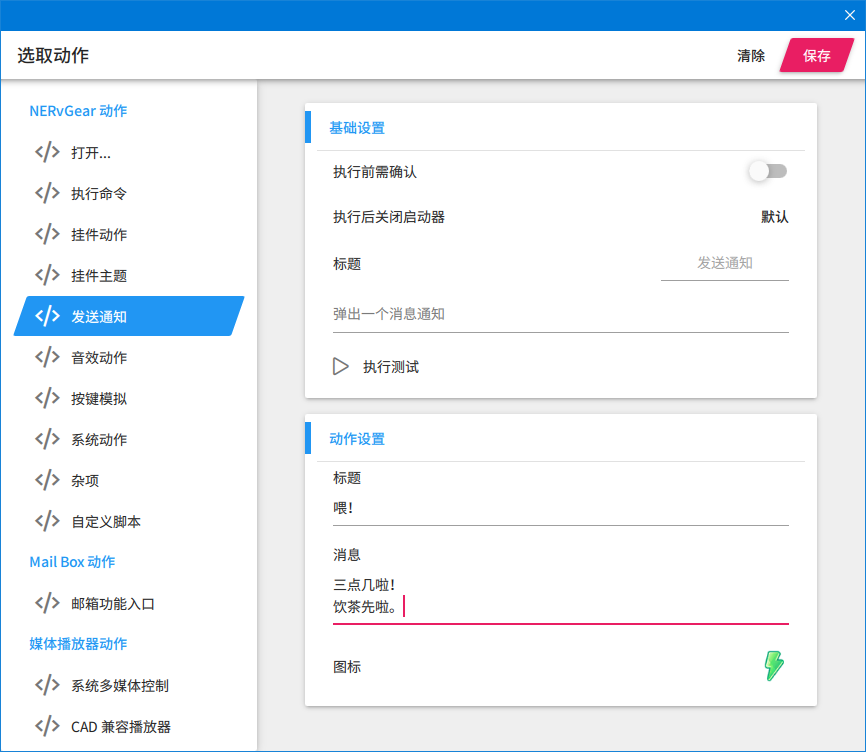
Task: Click the code icon beside 系统多媒体控制
Action: point(47,685)
